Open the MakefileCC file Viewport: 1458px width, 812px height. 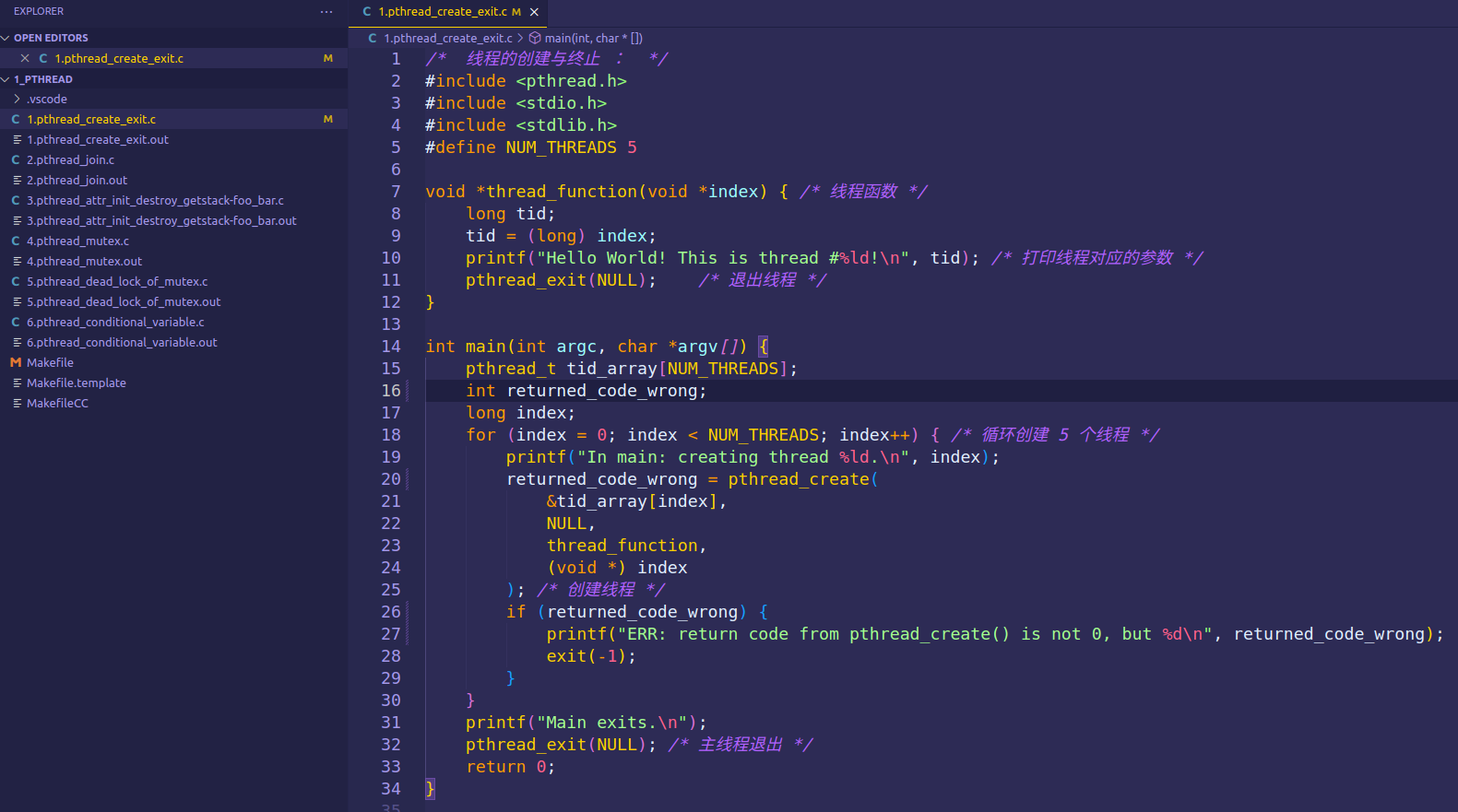tap(57, 404)
